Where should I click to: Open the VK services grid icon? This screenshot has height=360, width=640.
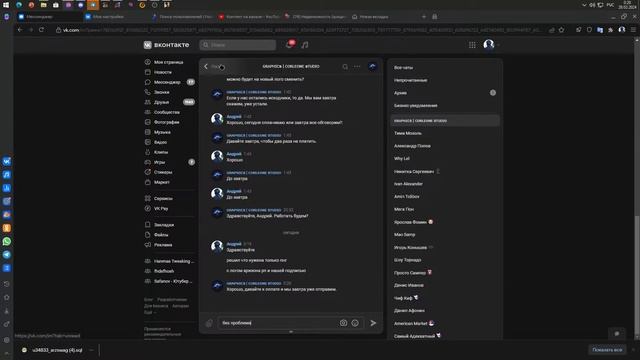click(472, 45)
